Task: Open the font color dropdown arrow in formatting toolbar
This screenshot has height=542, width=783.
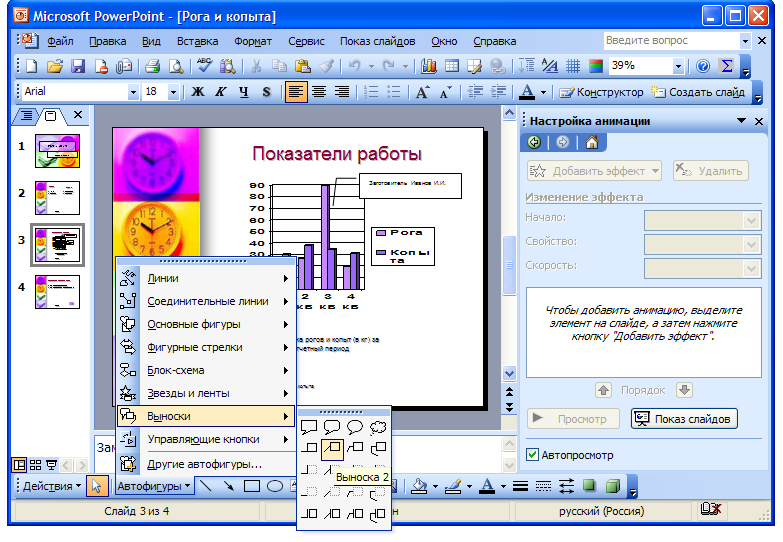Action: pos(543,92)
